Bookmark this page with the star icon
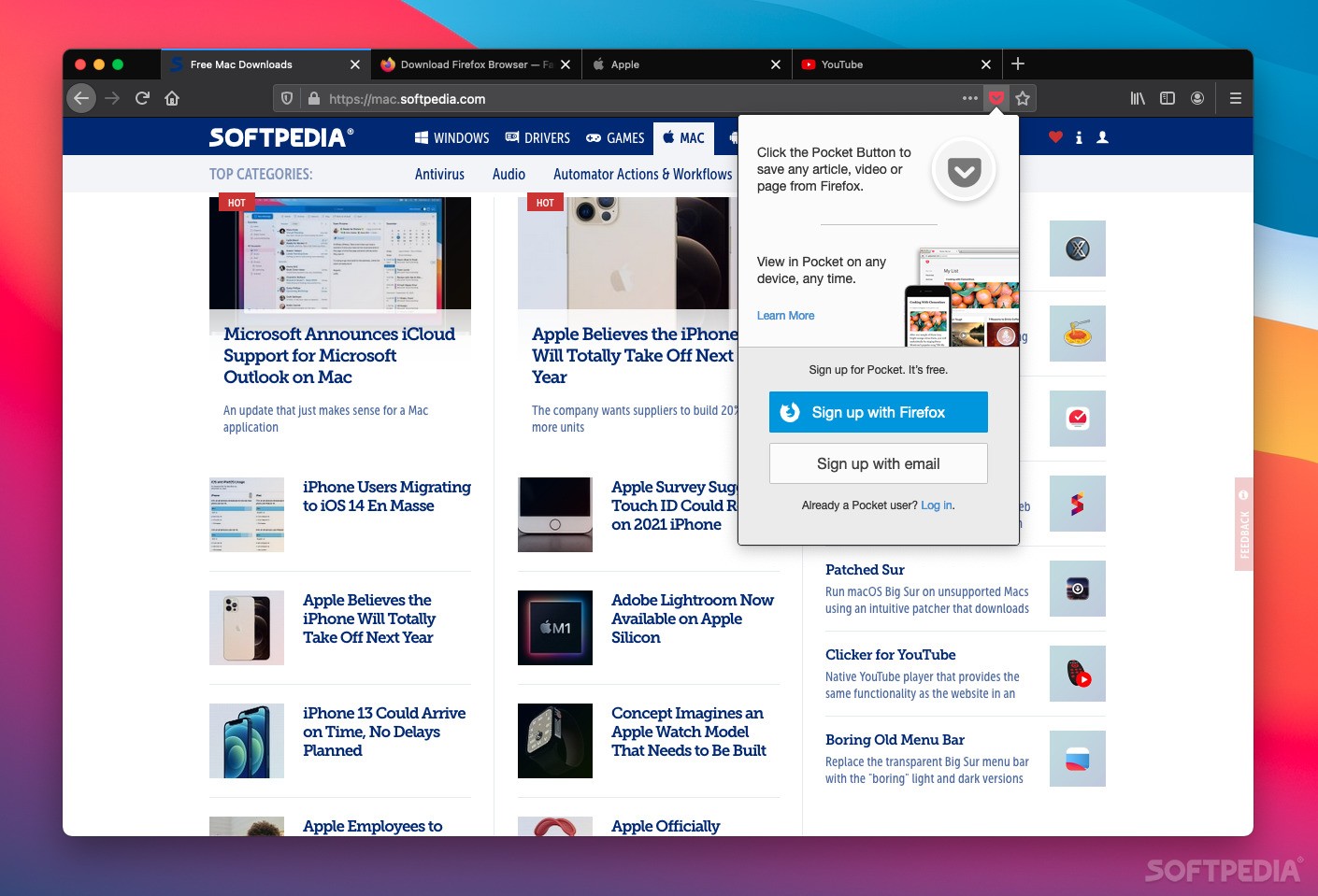The width and height of the screenshot is (1318, 896). [1023, 98]
